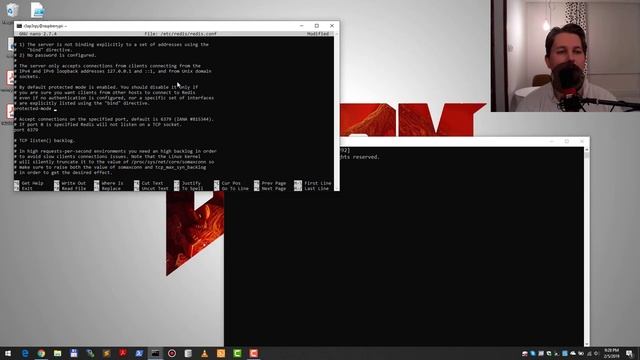Image resolution: width=640 pixels, height=360 pixels.
Task: Click the Uncut Text shortcut in nano
Action: [x=151, y=189]
